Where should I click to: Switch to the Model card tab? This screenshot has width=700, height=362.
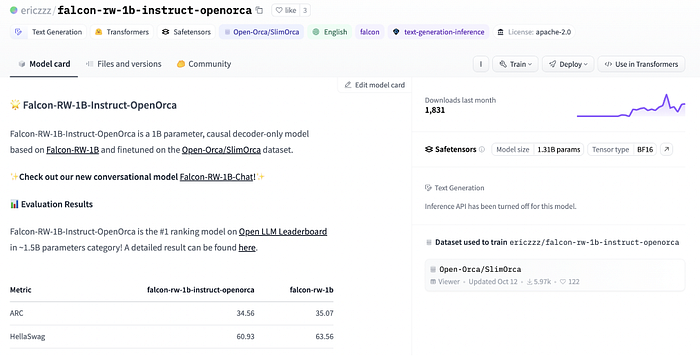pos(44,64)
